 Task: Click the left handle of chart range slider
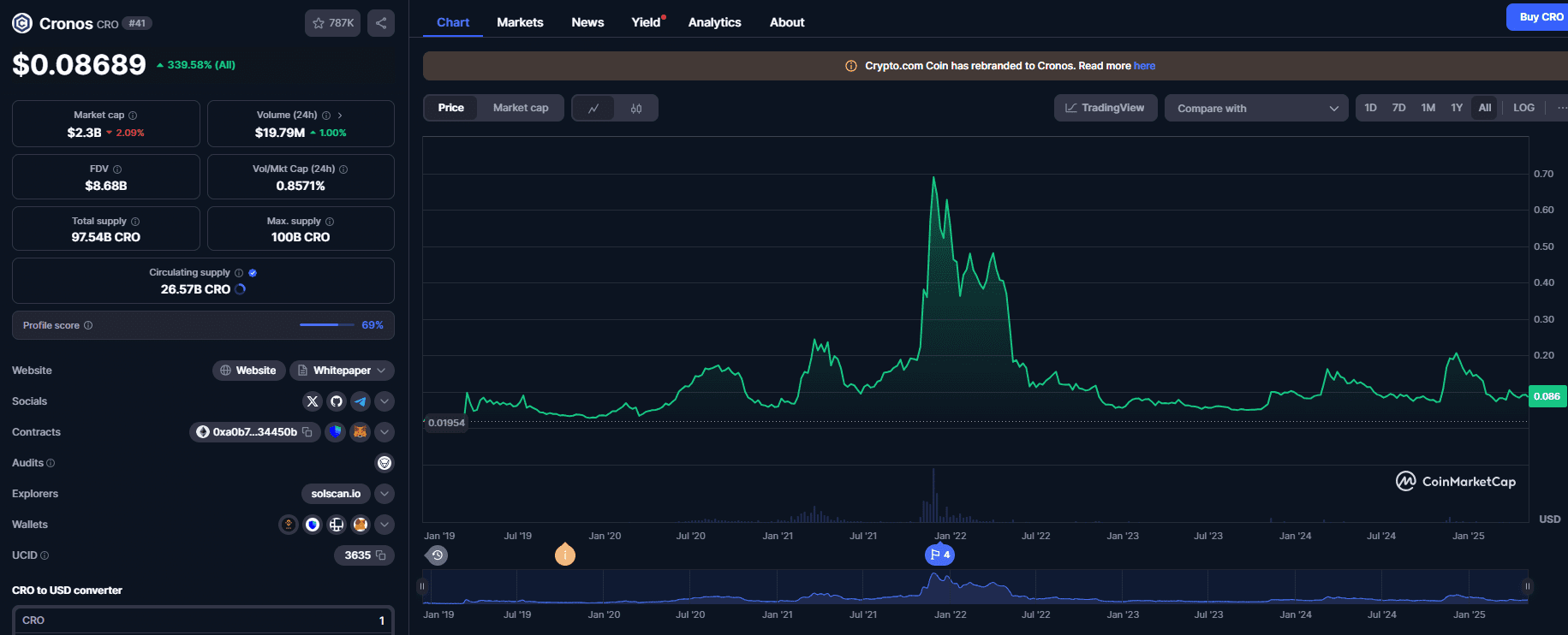[x=422, y=586]
